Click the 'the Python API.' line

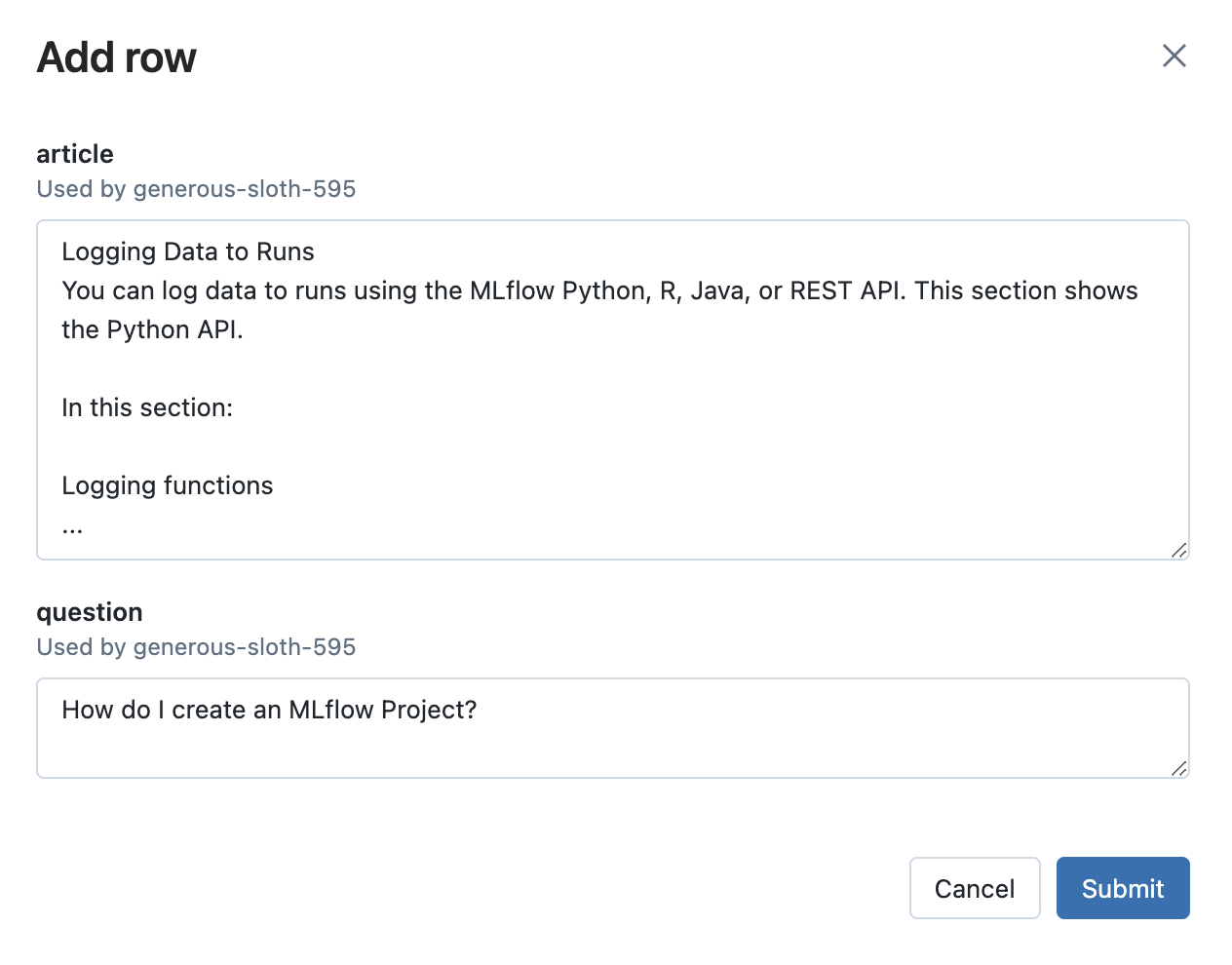(x=152, y=329)
